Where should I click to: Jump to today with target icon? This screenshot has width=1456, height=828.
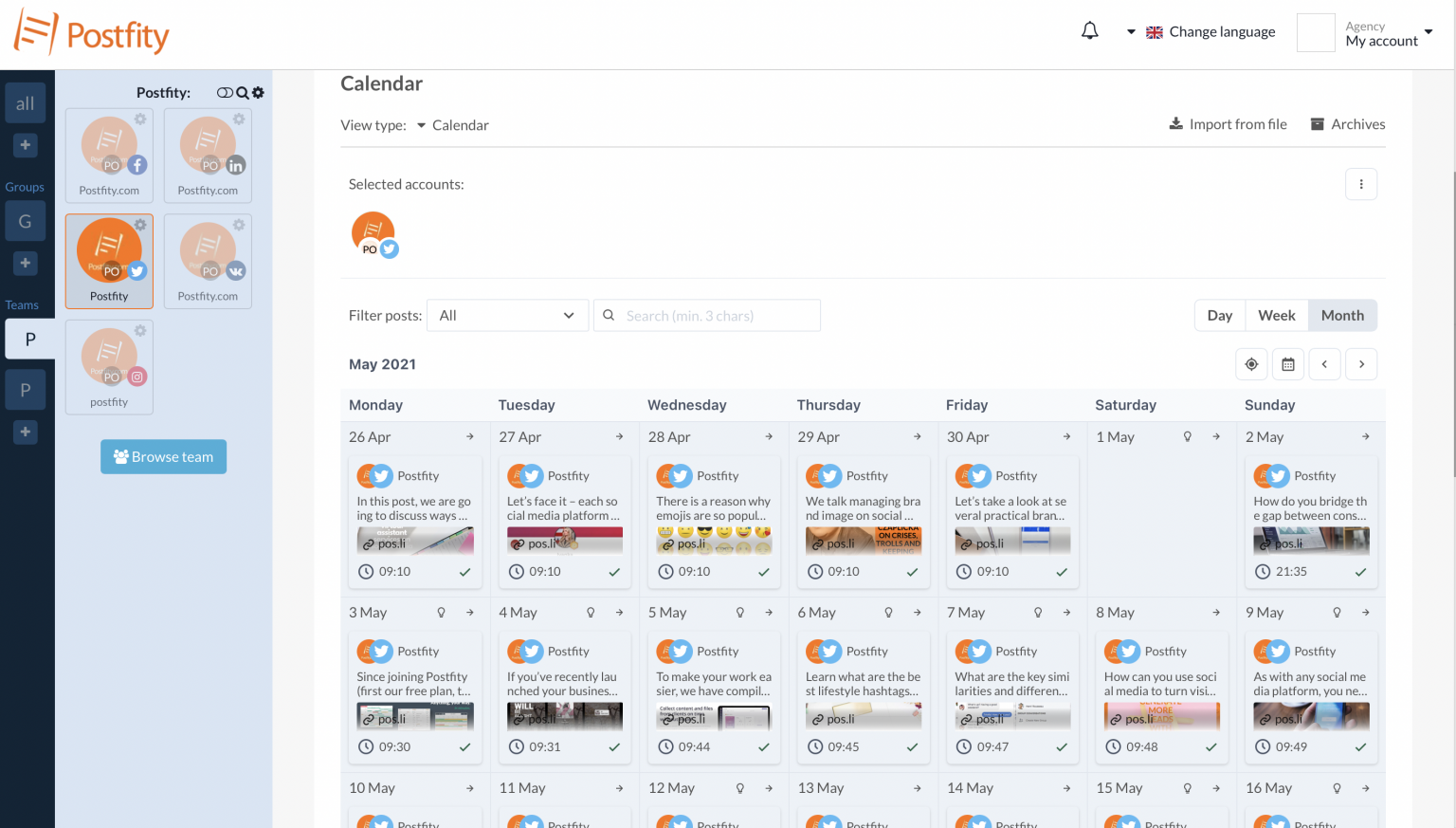point(1251,364)
